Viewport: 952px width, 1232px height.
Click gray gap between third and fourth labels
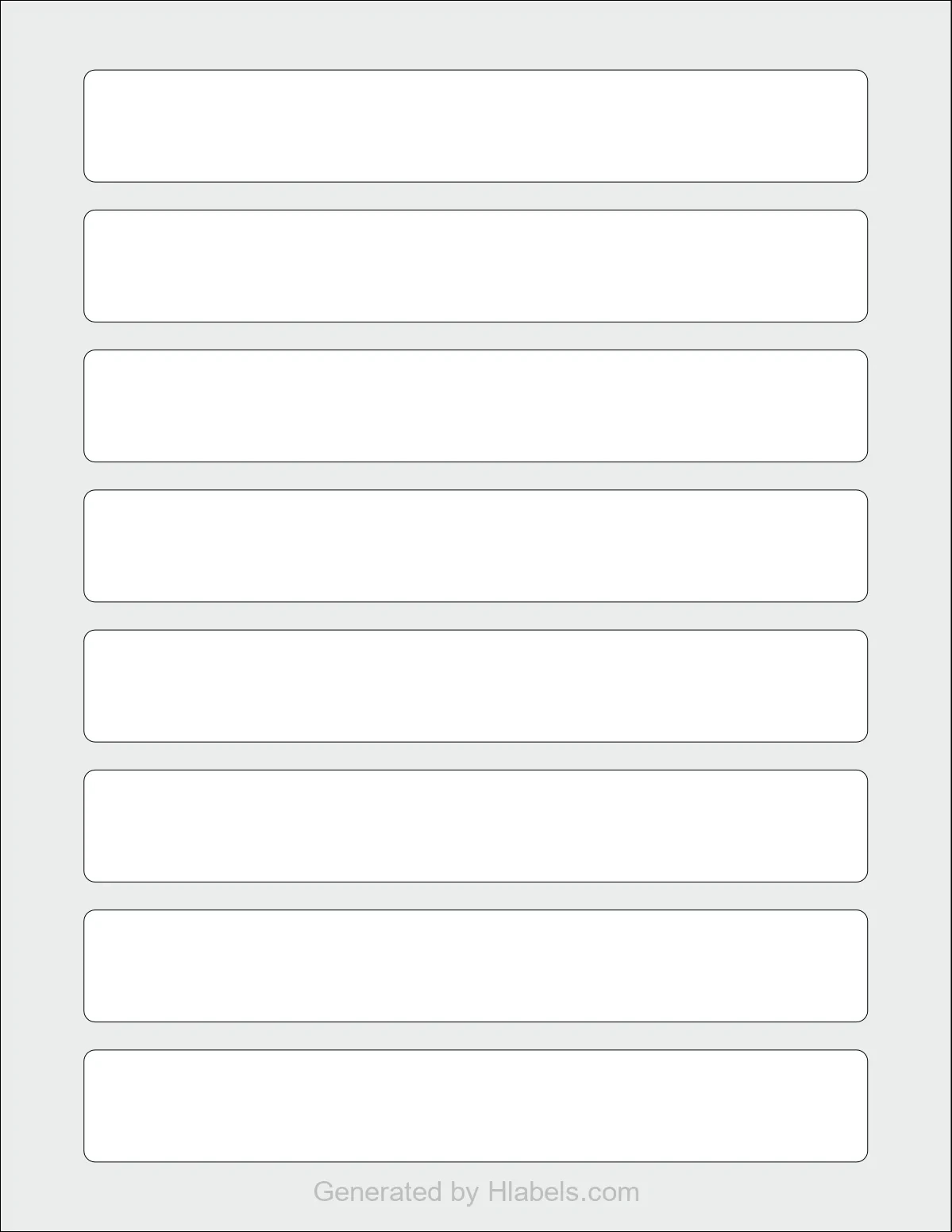476,476
